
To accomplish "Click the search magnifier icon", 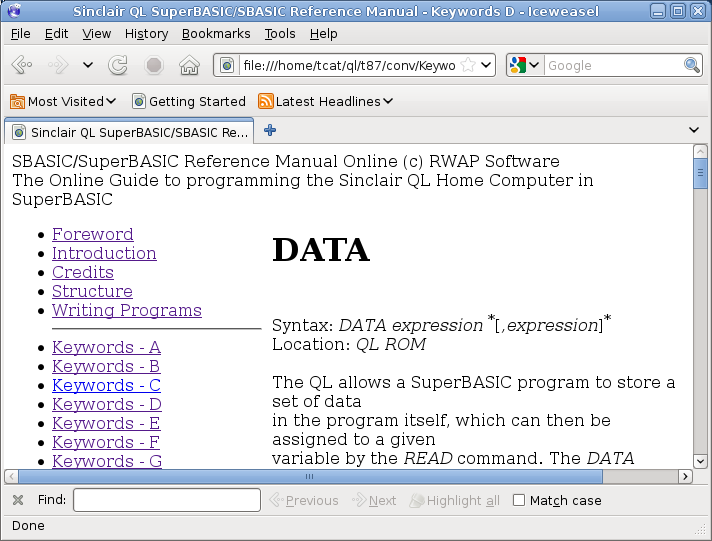I will coord(692,65).
